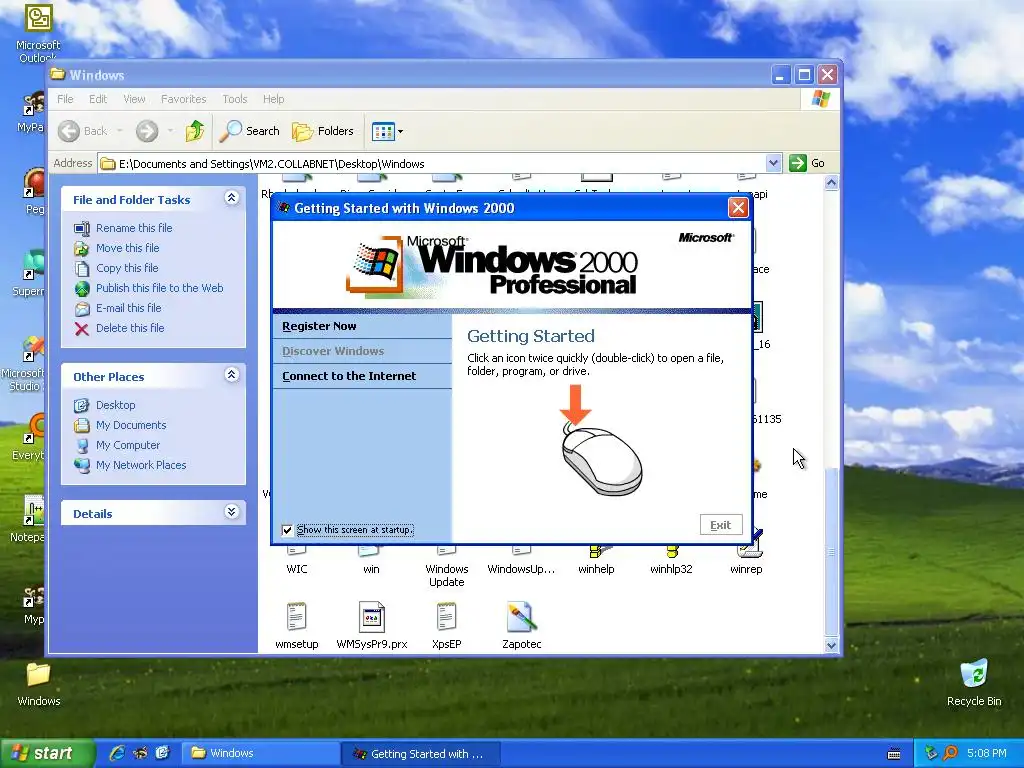Click E-mail this file link
This screenshot has height=768, width=1024.
[129, 308]
